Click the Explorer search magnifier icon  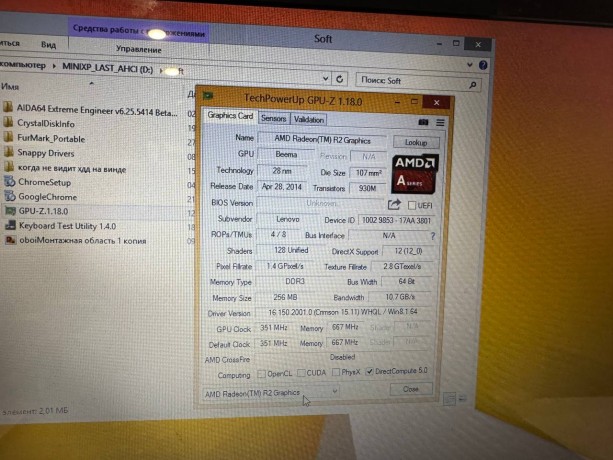coord(473,84)
